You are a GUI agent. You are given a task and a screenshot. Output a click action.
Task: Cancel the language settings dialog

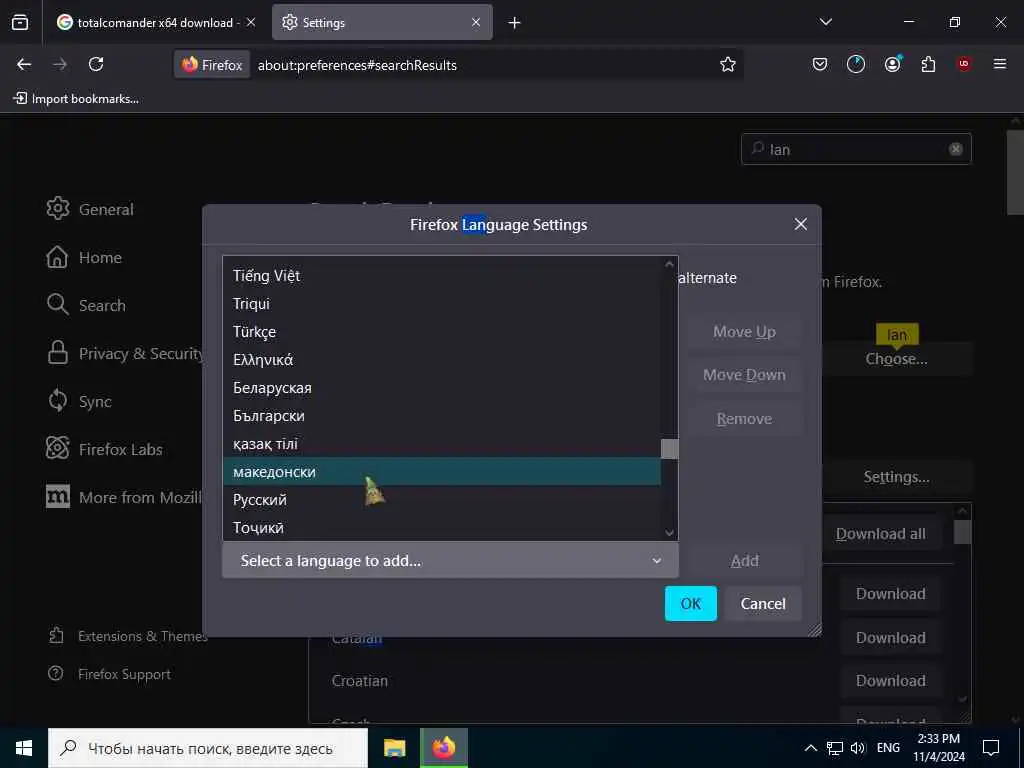pyautogui.click(x=763, y=603)
